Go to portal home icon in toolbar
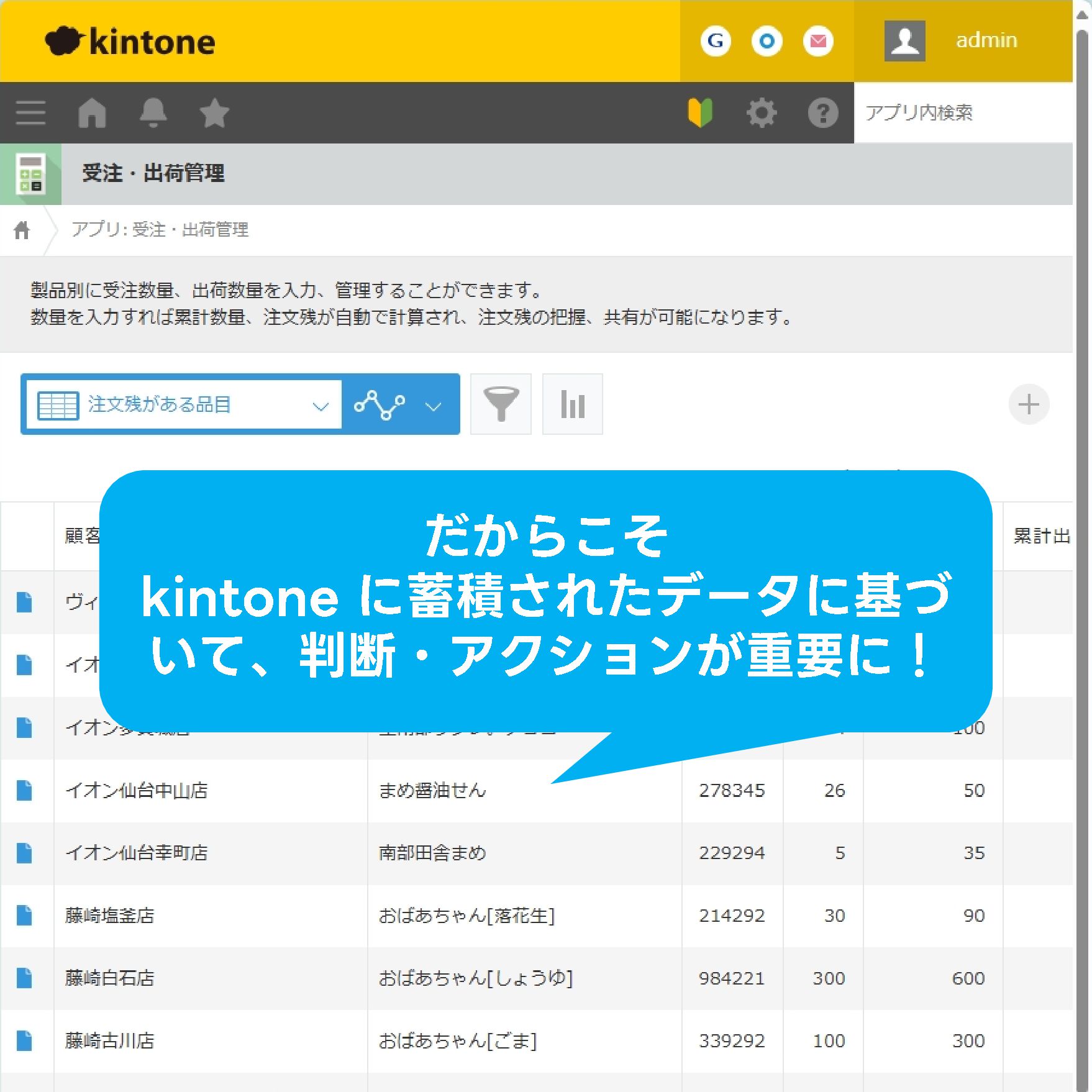 point(92,112)
